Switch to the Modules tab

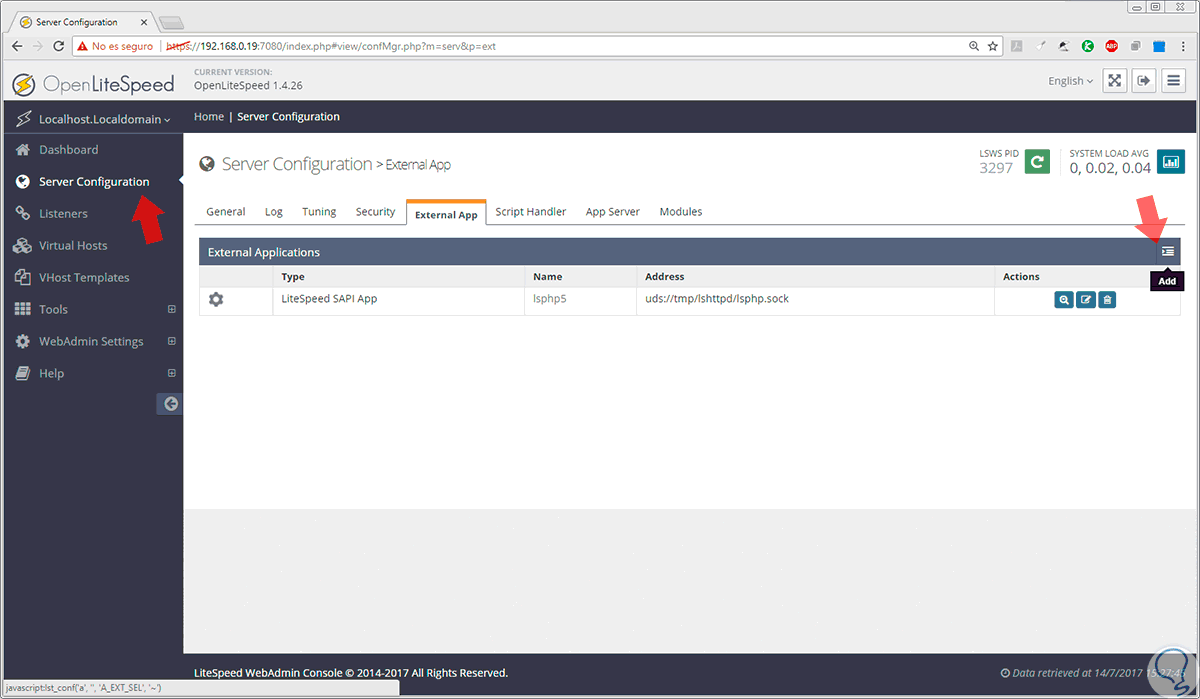pyautogui.click(x=681, y=212)
